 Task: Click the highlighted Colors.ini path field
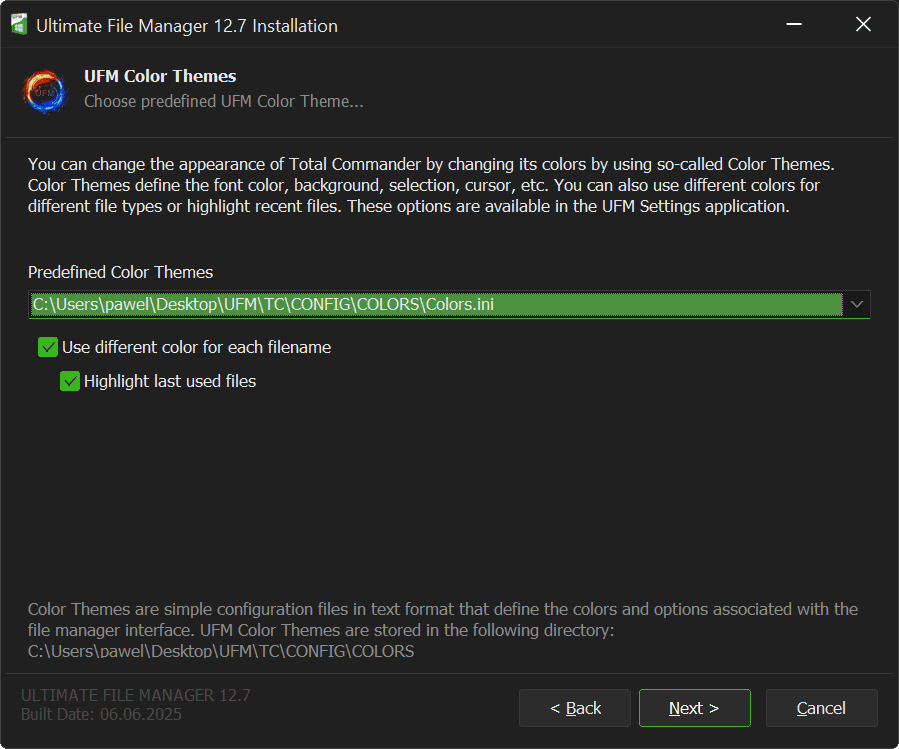pyautogui.click(x=435, y=304)
